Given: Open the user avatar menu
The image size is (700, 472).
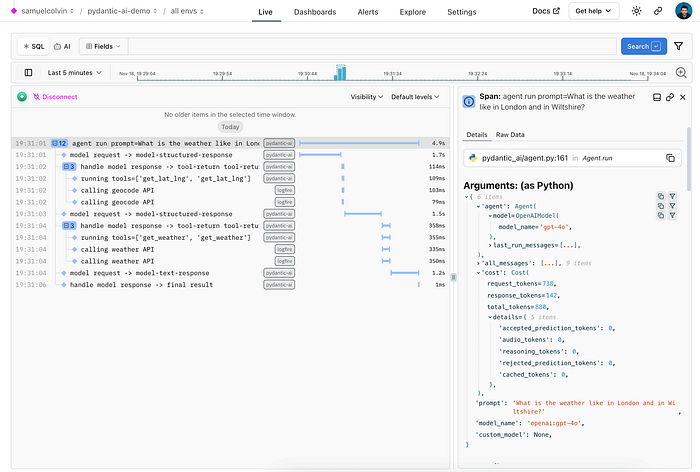Looking at the screenshot, I should pyautogui.click(x=682, y=11).
